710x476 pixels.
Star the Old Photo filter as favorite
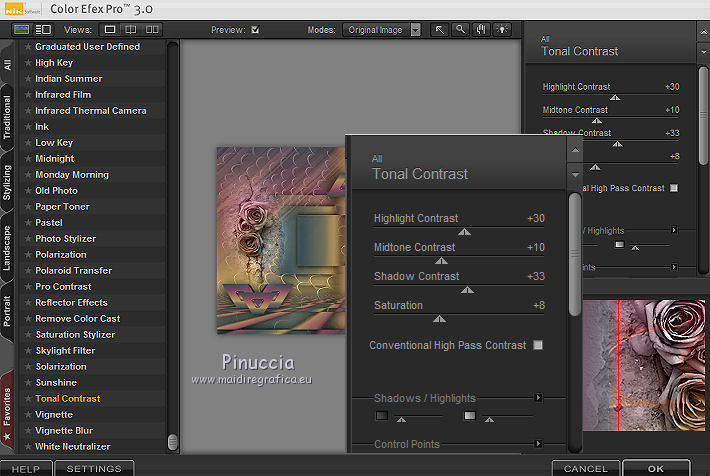click(x=28, y=191)
